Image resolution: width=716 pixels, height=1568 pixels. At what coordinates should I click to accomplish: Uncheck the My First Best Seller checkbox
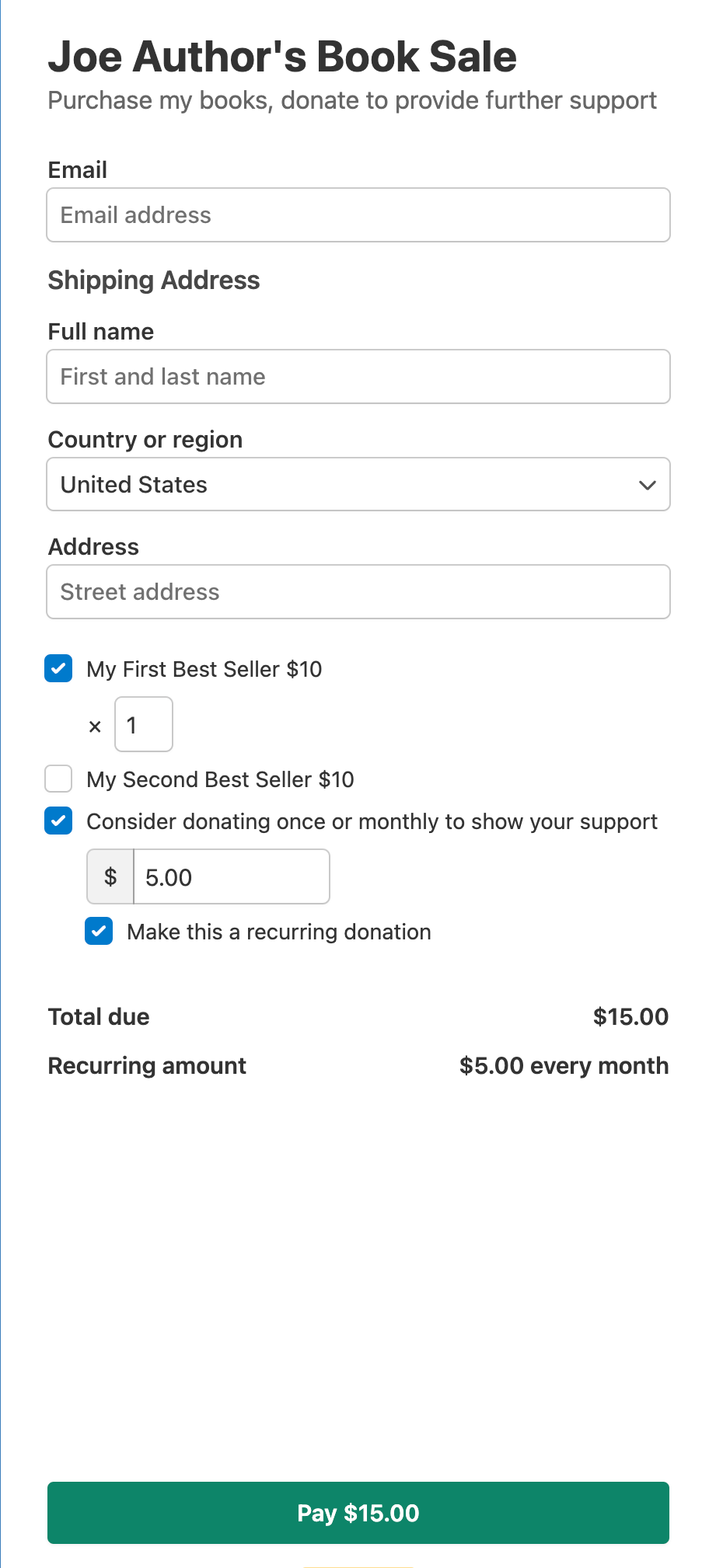(59, 668)
